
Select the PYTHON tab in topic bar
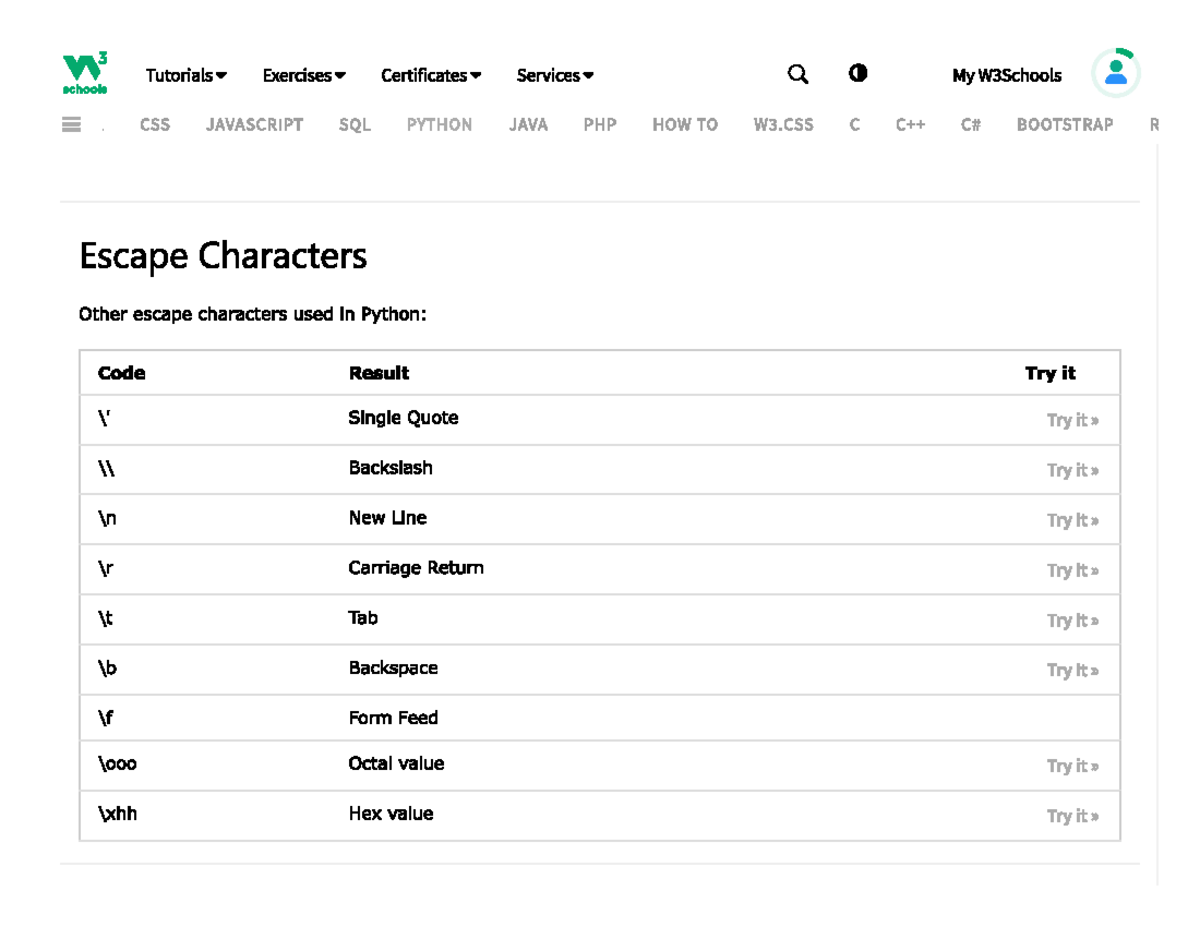click(x=439, y=125)
